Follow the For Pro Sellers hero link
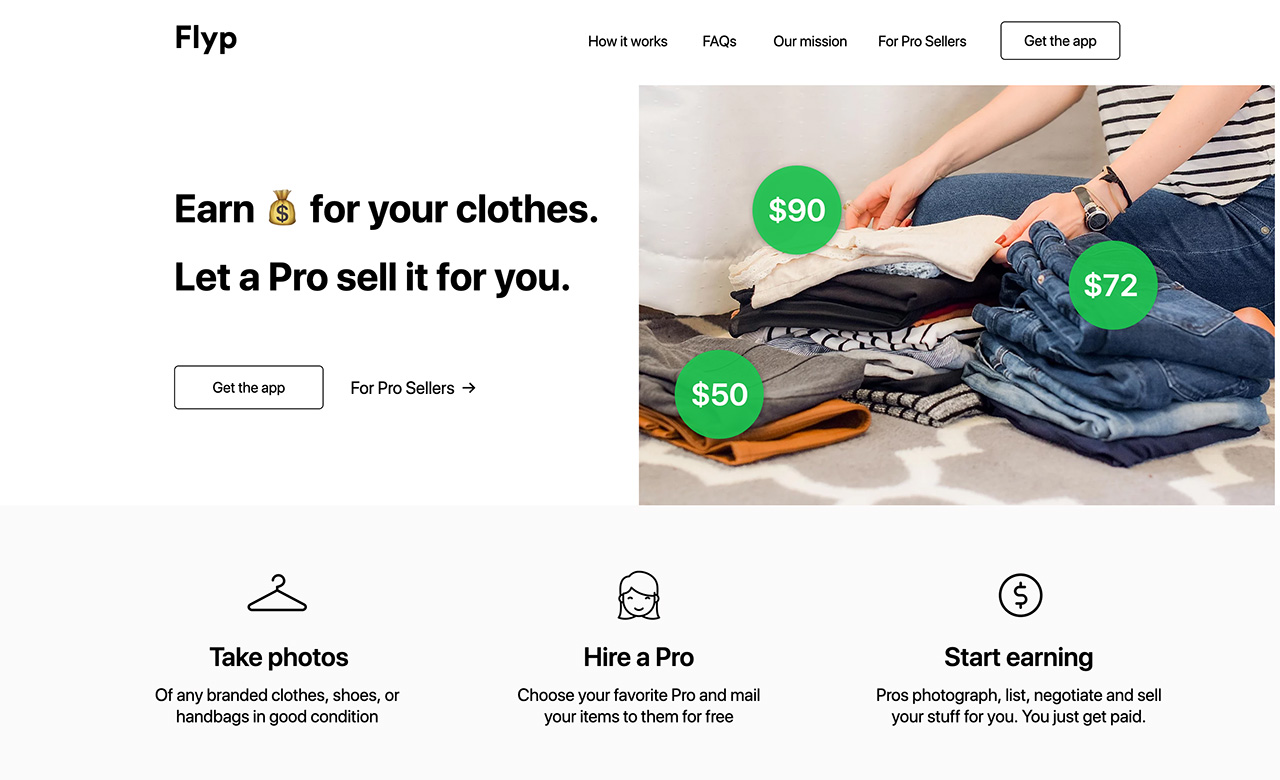Viewport: 1280px width, 780px height. tap(413, 388)
